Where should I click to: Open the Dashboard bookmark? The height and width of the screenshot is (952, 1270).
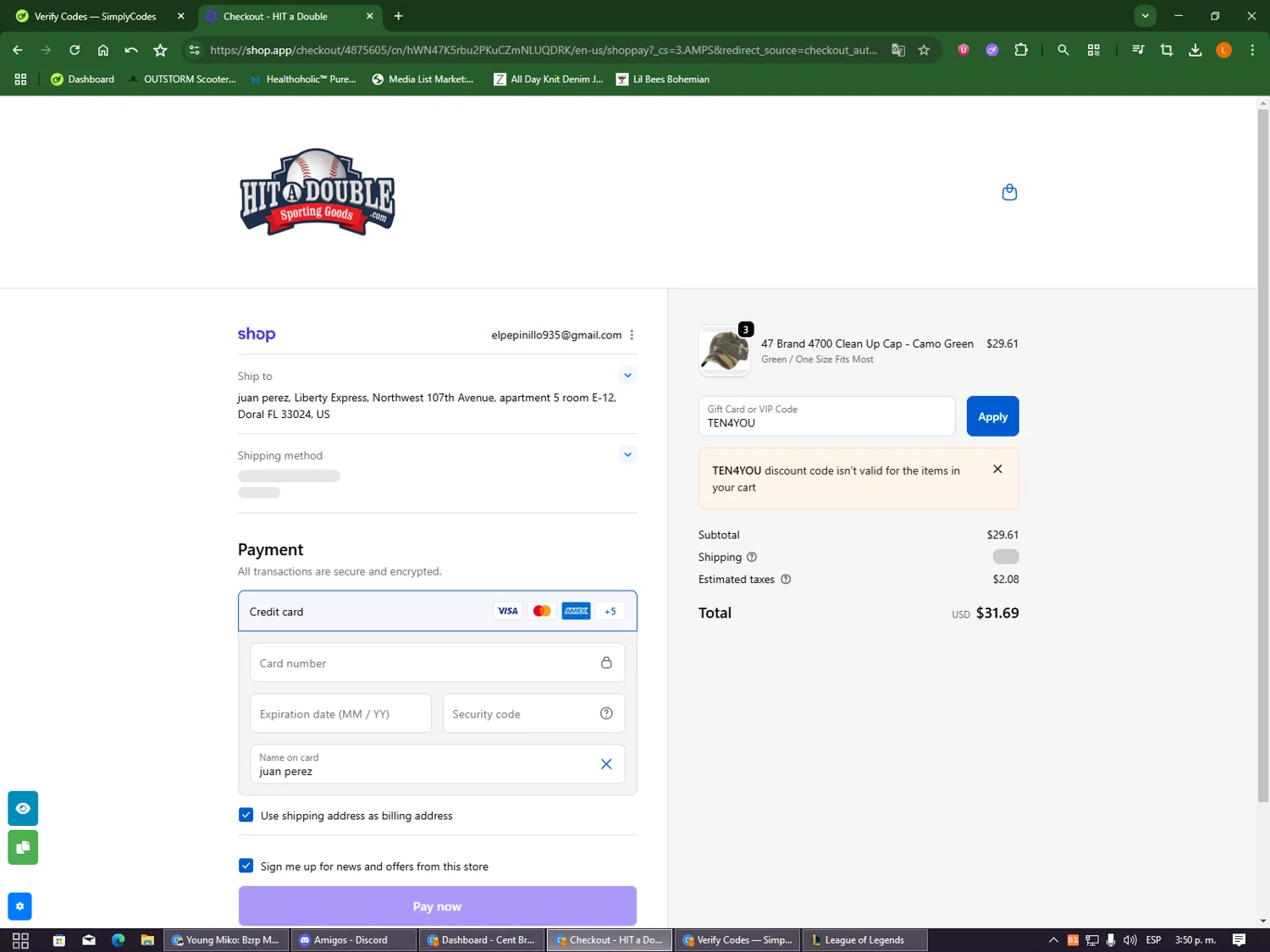tap(82, 79)
